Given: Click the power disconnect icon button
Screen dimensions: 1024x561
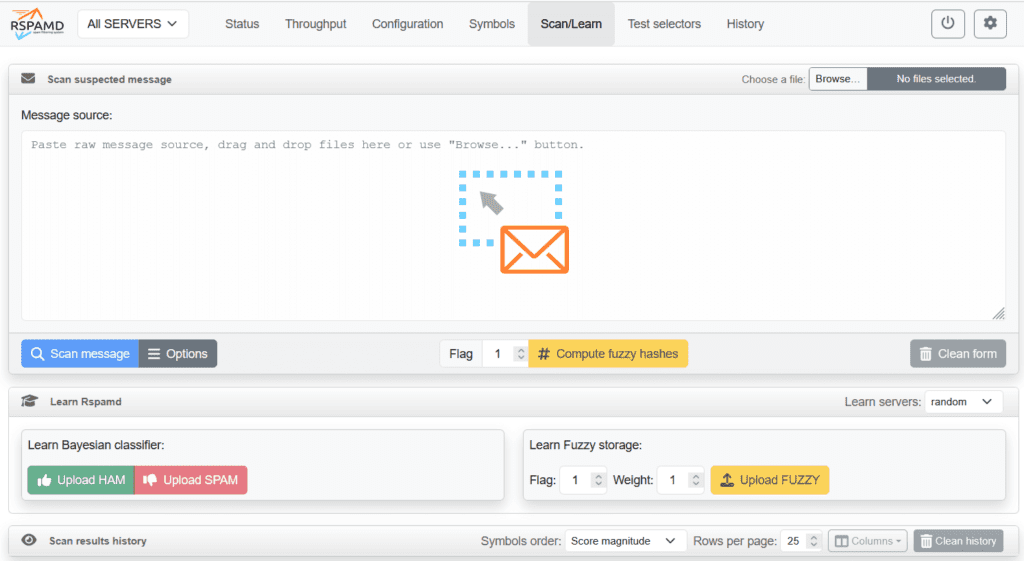Looking at the screenshot, I should pos(948,24).
